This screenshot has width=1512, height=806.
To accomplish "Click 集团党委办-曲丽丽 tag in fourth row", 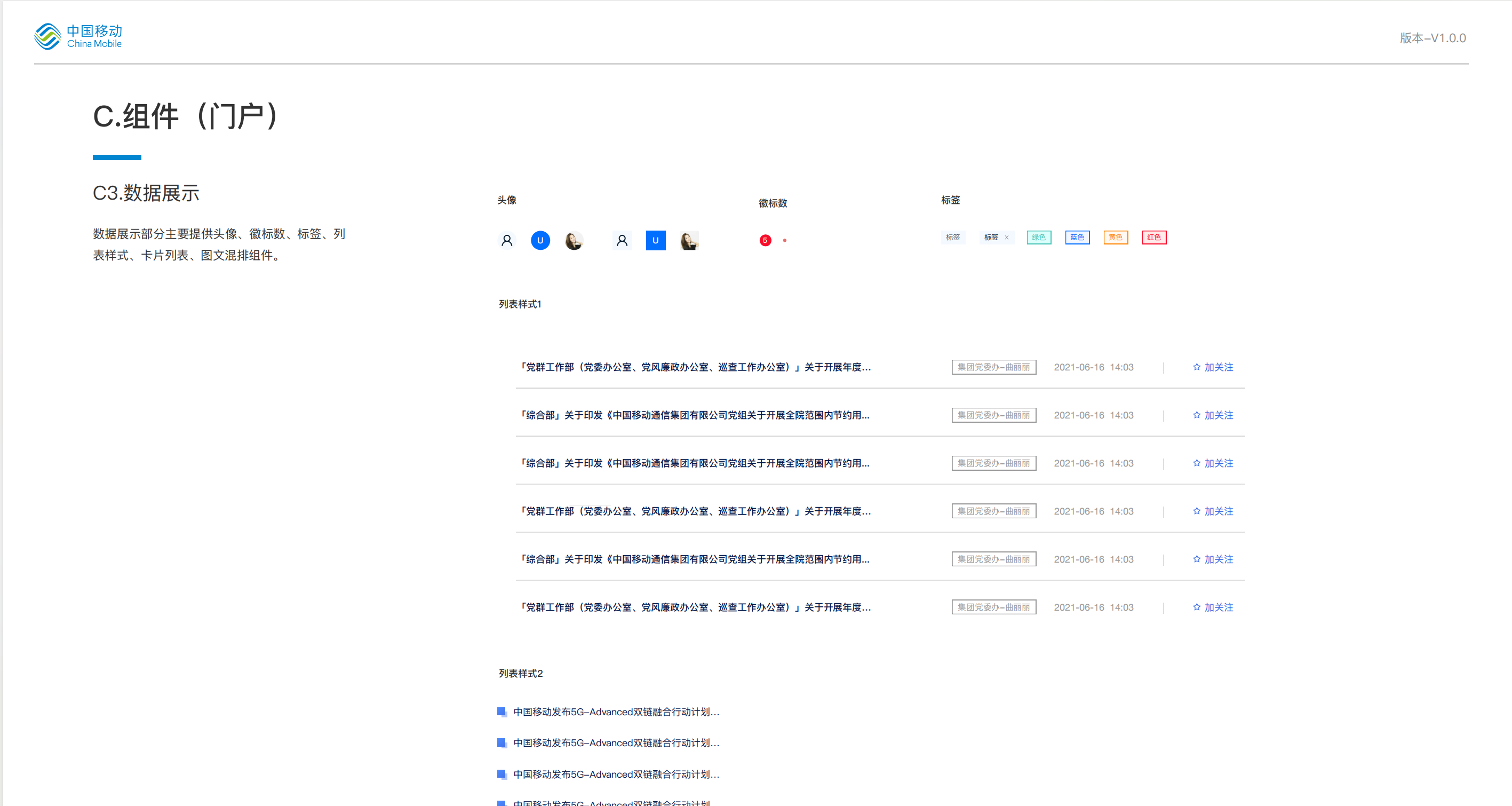I will coord(994,511).
